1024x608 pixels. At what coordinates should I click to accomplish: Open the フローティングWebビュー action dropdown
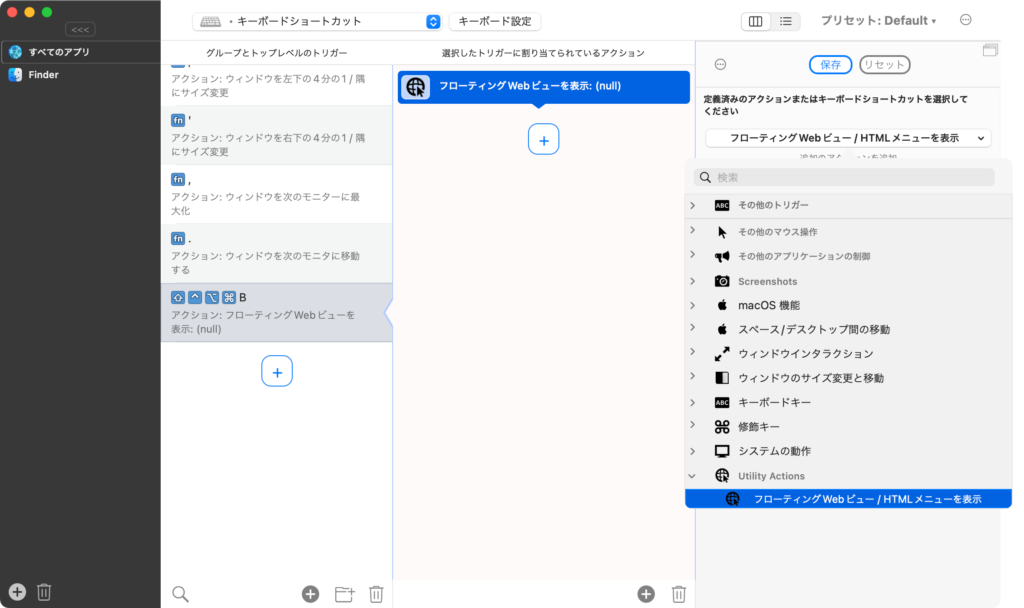coord(846,136)
